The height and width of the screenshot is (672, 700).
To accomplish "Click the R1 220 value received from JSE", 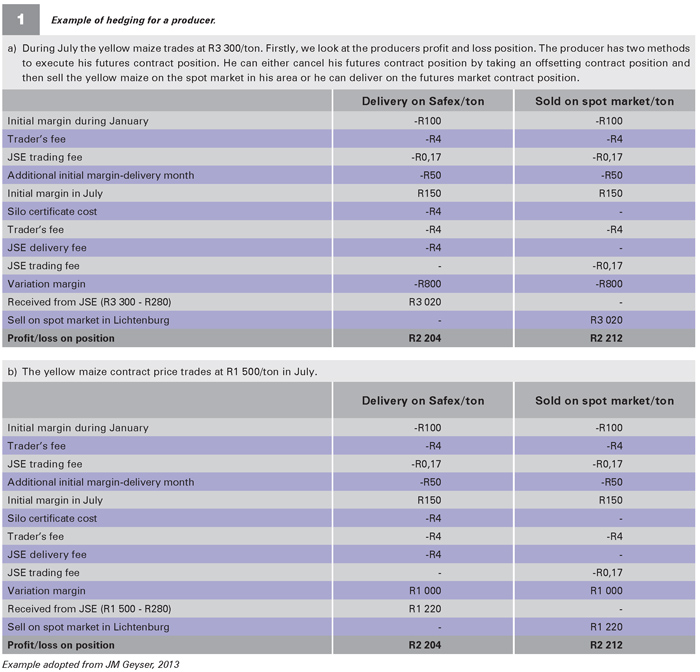I will coord(425,609).
